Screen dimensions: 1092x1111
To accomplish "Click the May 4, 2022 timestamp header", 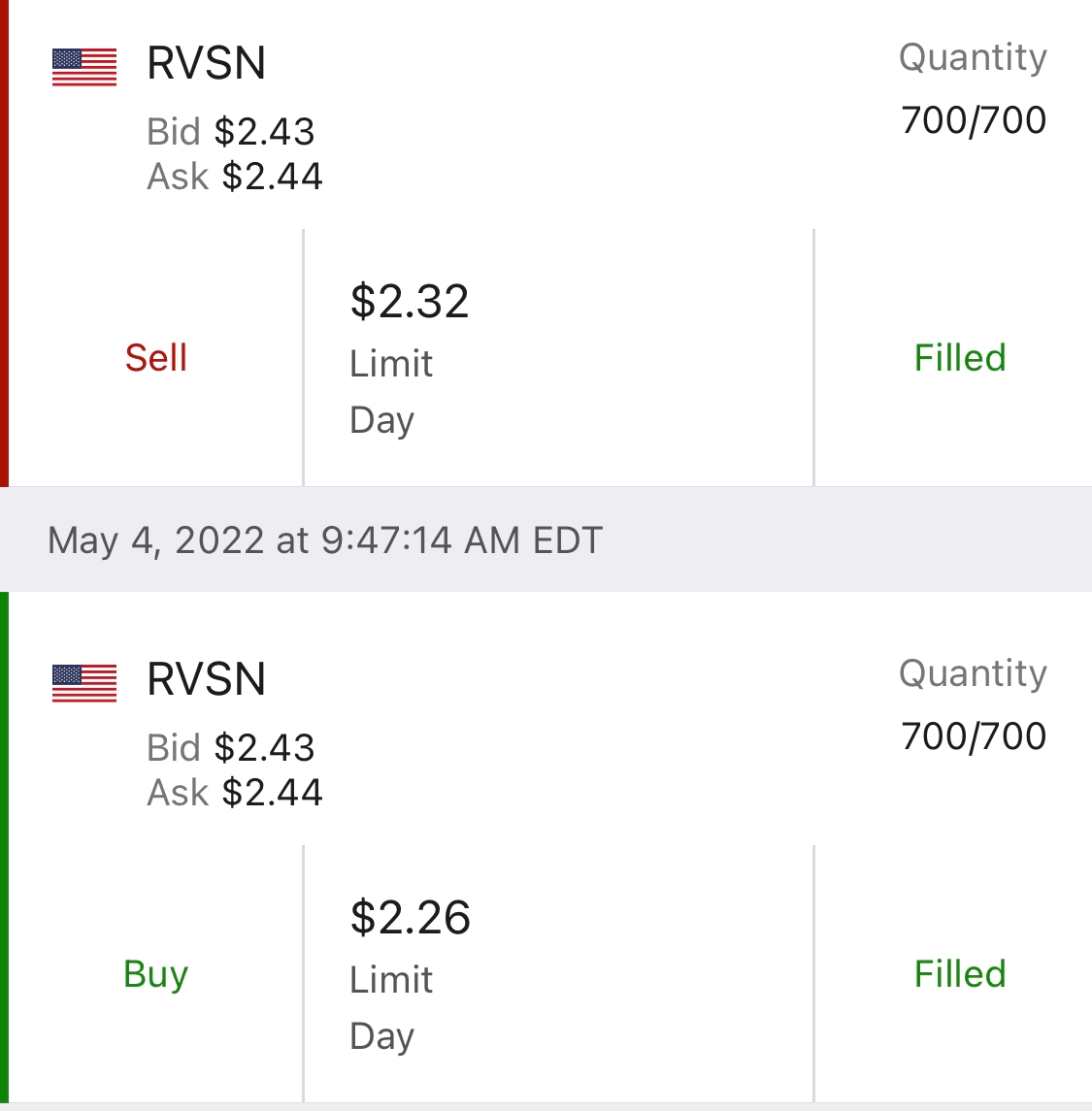I will (x=325, y=539).
